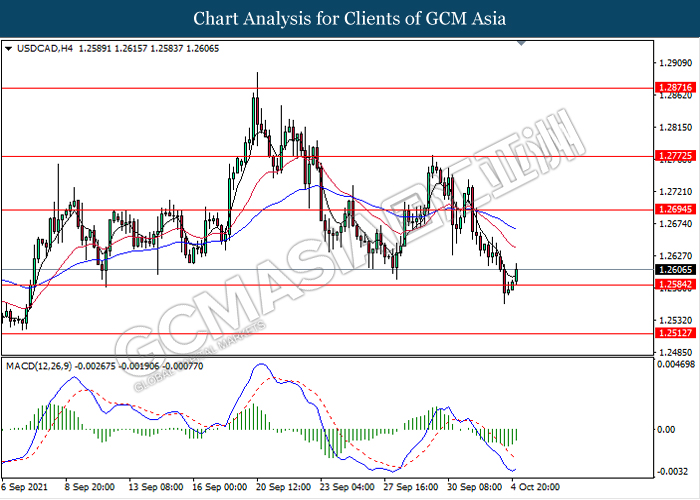Click the MACD scale value 0.004698
Viewport: 700px width, 500px height.
[675, 365]
